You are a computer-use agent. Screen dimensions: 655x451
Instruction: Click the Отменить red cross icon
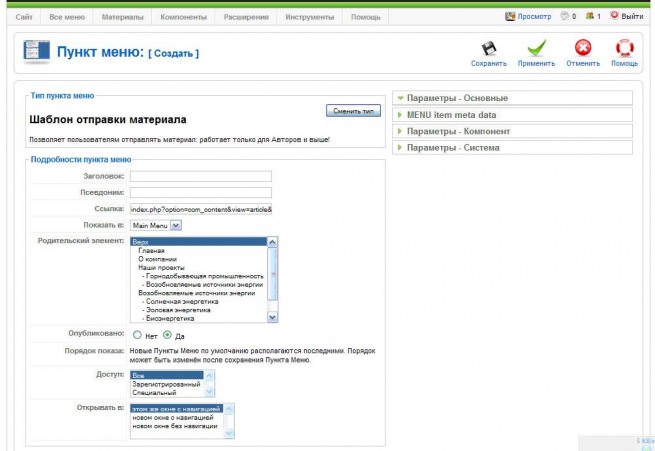[583, 48]
